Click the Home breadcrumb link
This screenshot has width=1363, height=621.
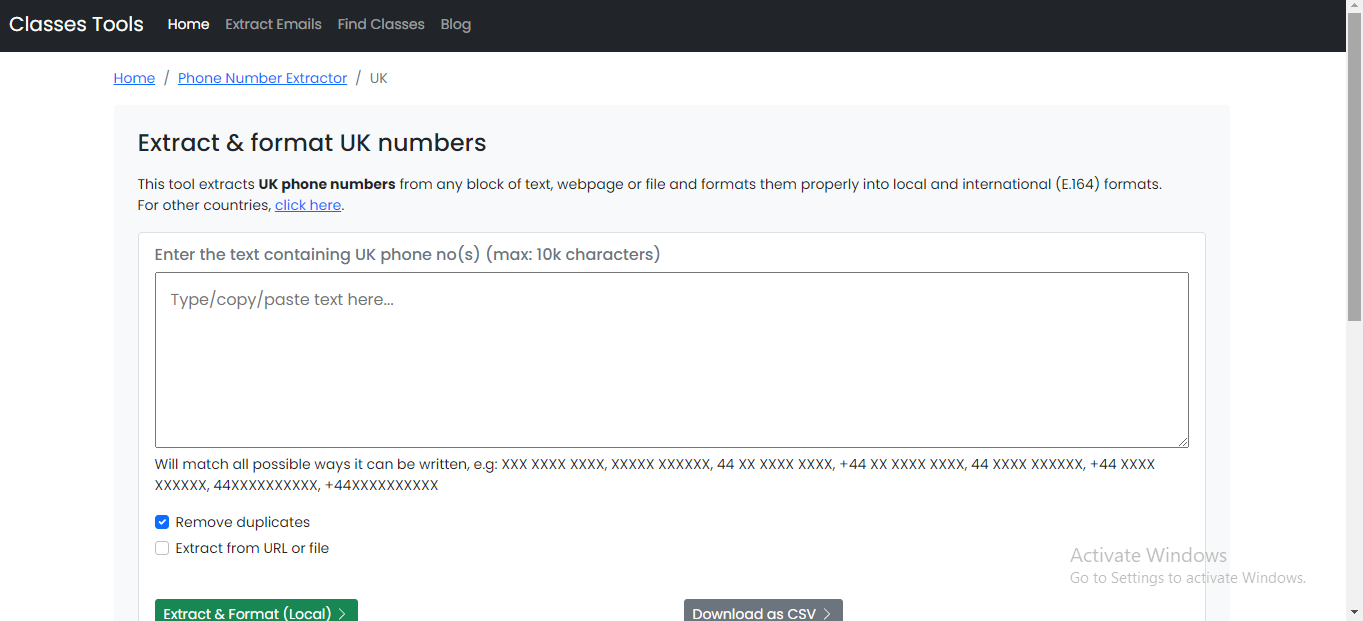134,77
